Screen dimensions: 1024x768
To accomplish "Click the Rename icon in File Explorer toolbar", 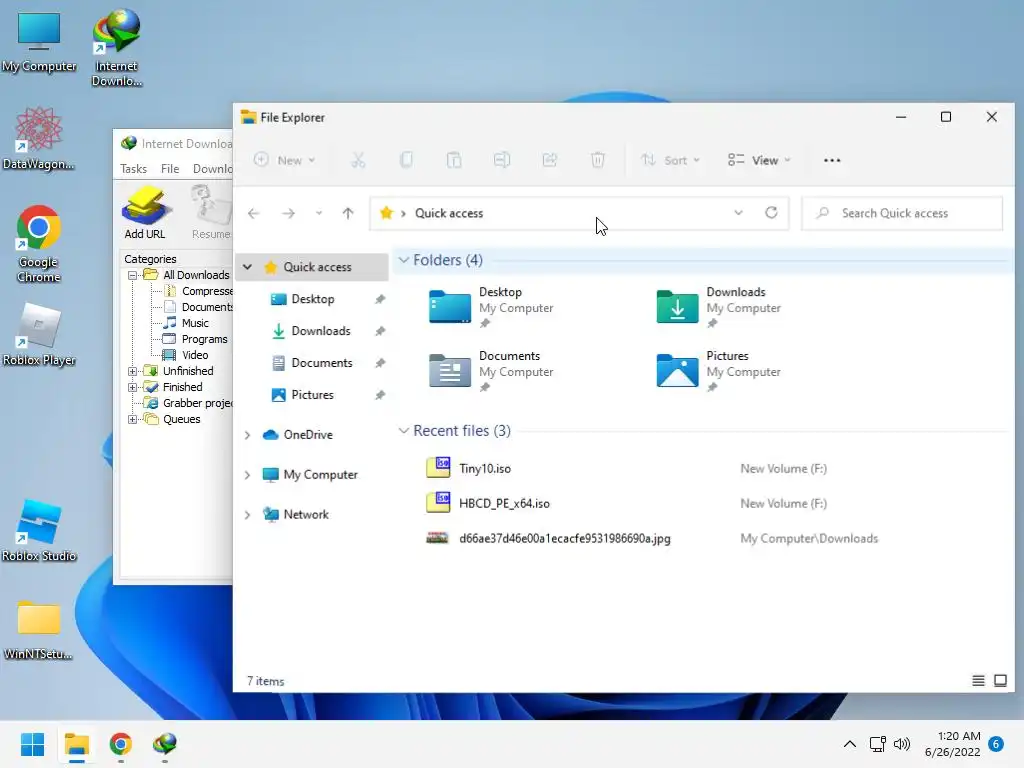I will click(502, 160).
